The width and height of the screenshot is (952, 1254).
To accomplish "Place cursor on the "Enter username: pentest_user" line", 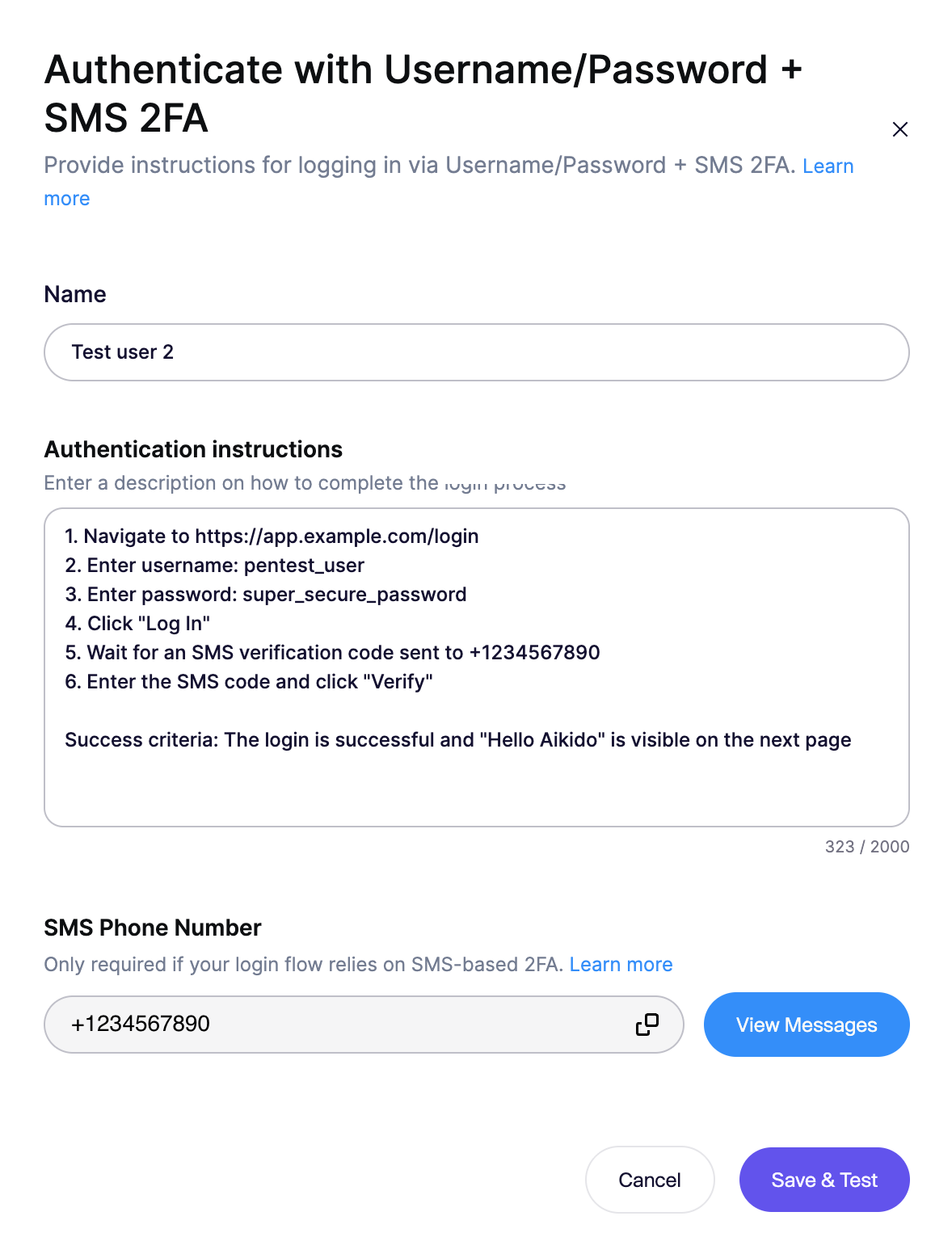I will [215, 566].
